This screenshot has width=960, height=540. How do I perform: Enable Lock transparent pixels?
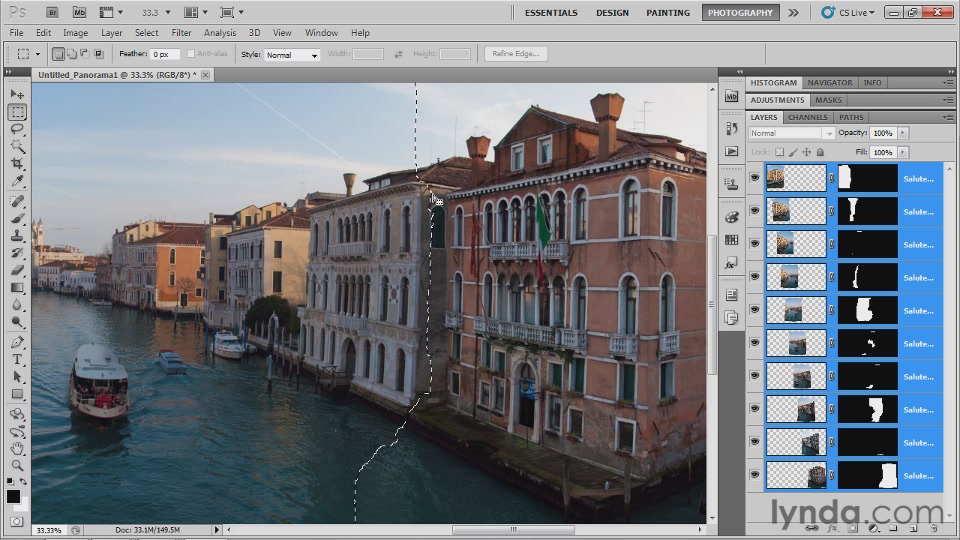pos(779,152)
